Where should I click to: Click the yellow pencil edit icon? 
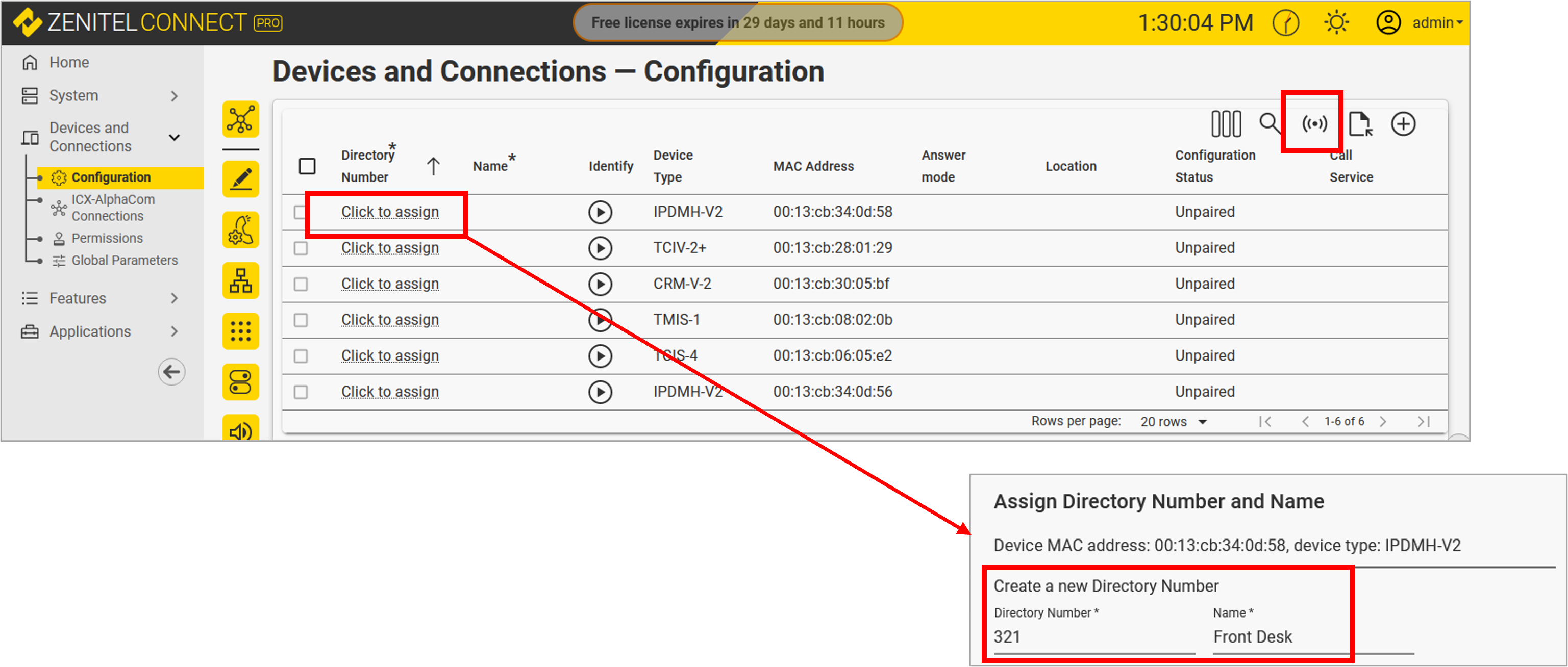click(x=240, y=179)
